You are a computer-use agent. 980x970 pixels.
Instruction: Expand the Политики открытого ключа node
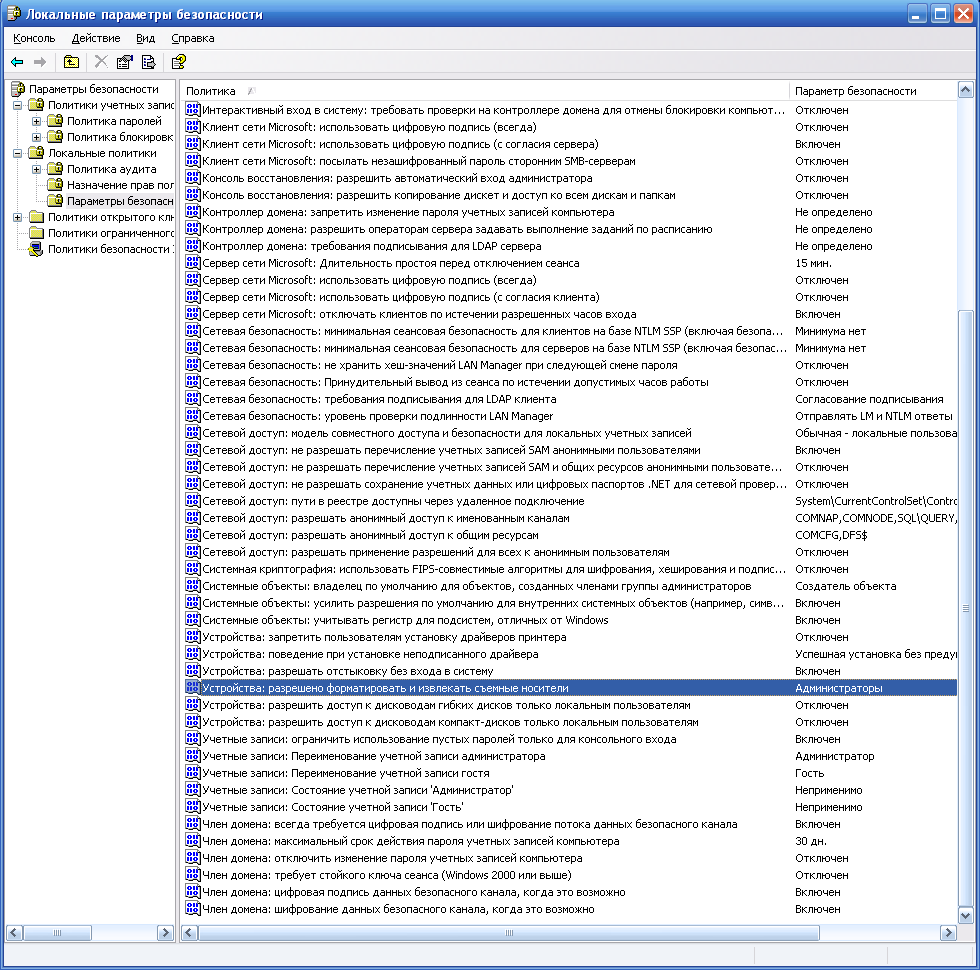(18, 218)
